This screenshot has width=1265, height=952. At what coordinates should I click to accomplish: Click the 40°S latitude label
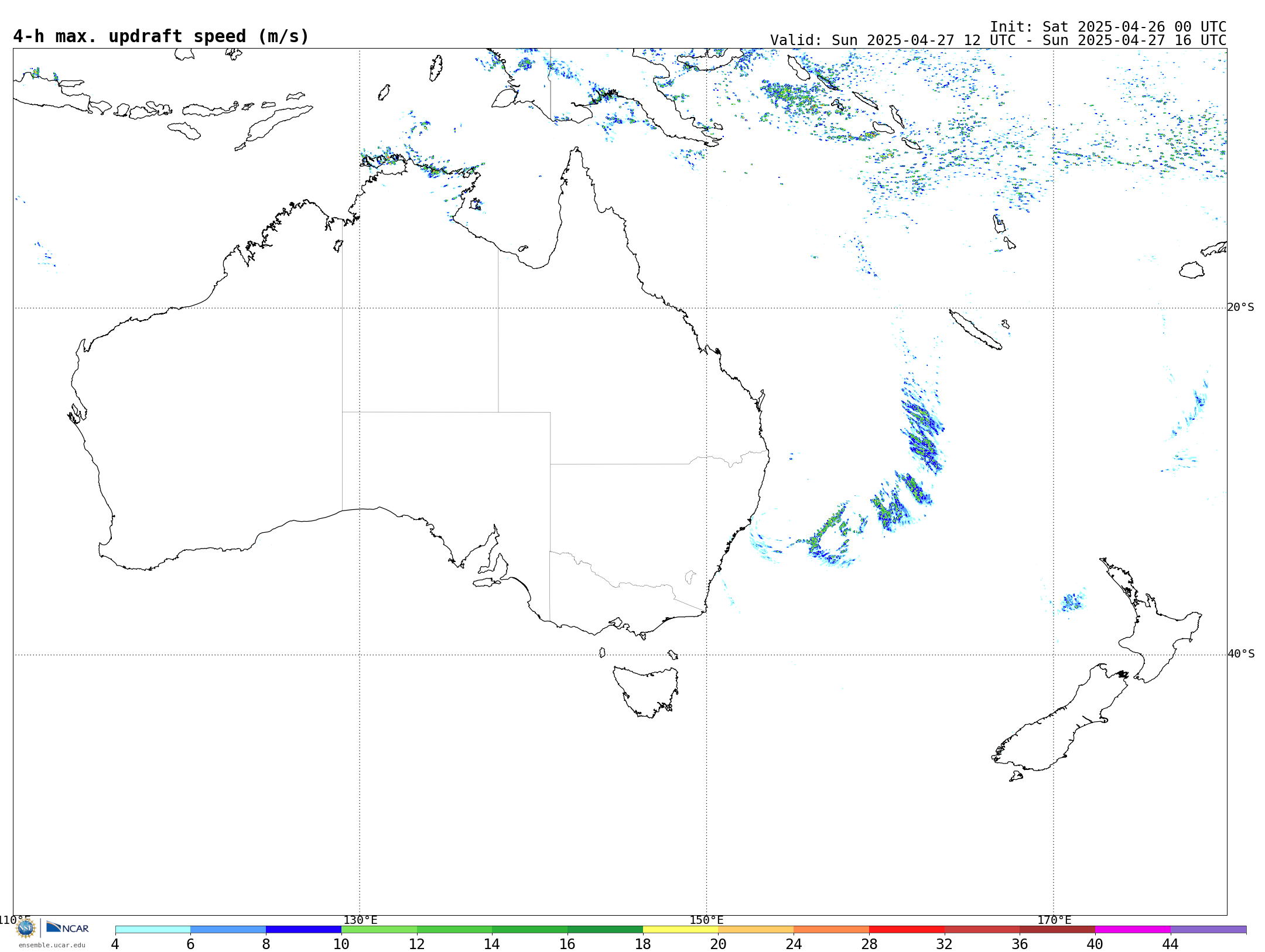1240,654
